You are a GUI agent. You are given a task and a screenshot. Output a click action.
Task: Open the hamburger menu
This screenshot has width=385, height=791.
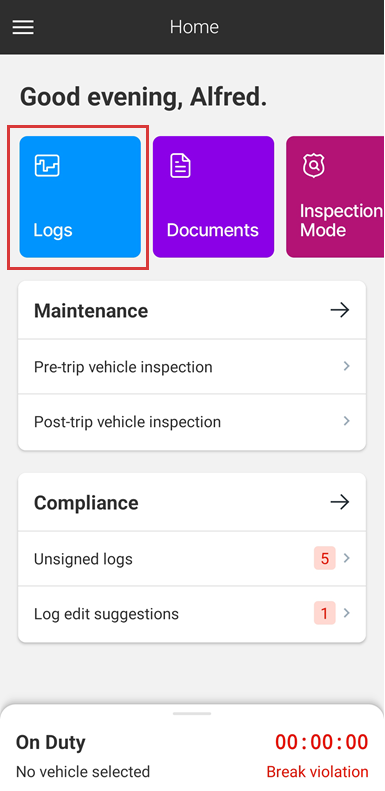click(x=23, y=27)
